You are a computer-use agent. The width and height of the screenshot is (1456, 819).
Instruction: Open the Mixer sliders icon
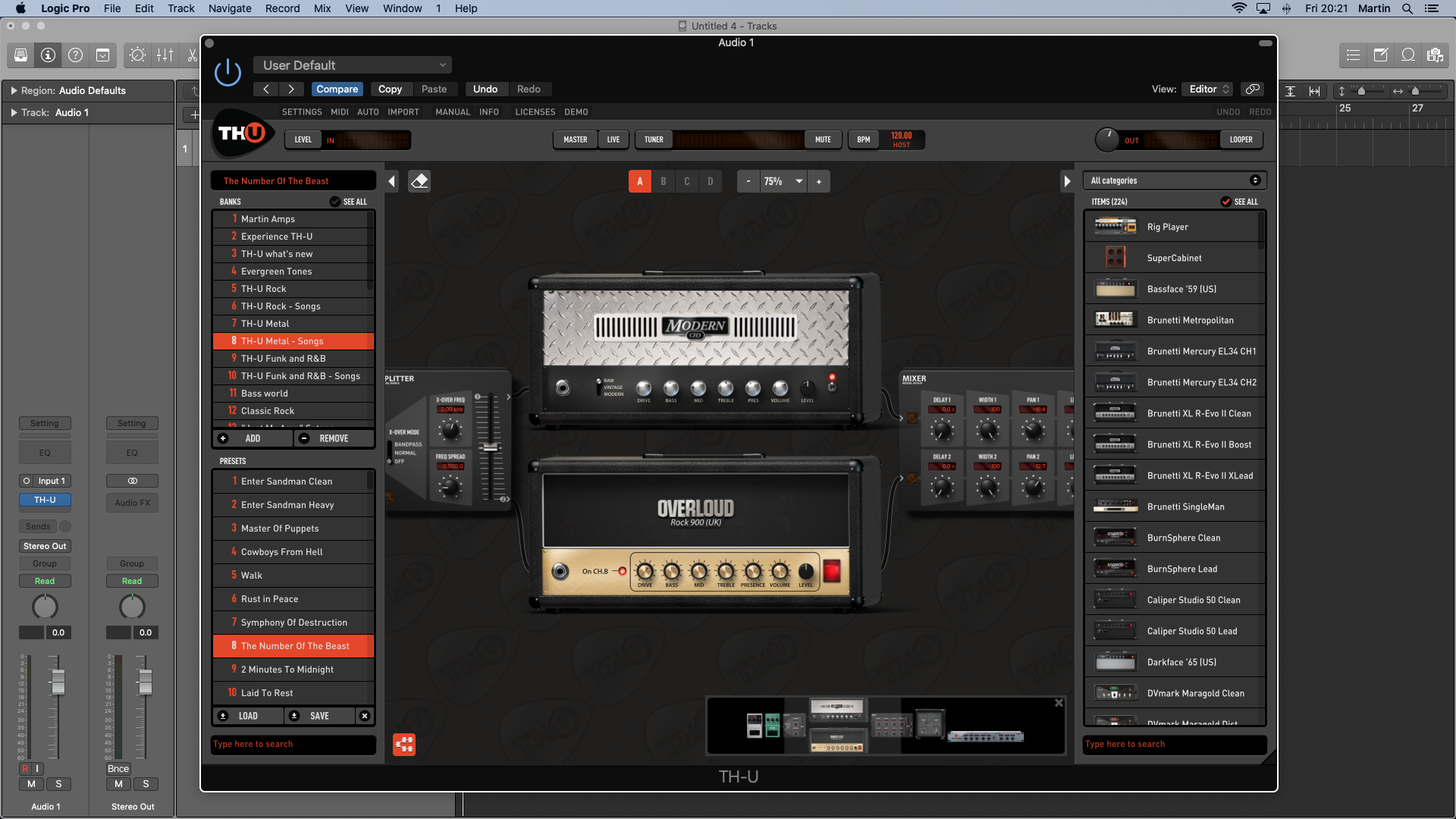click(x=165, y=55)
